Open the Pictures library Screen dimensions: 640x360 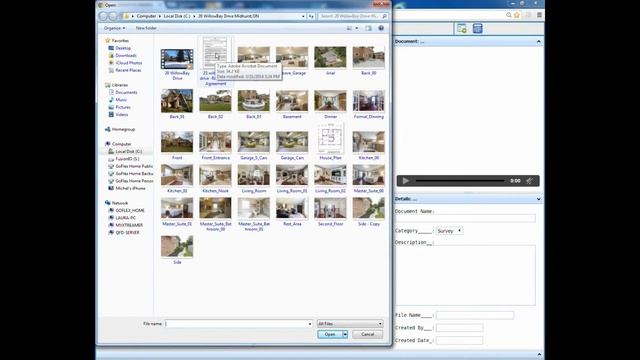pos(122,107)
